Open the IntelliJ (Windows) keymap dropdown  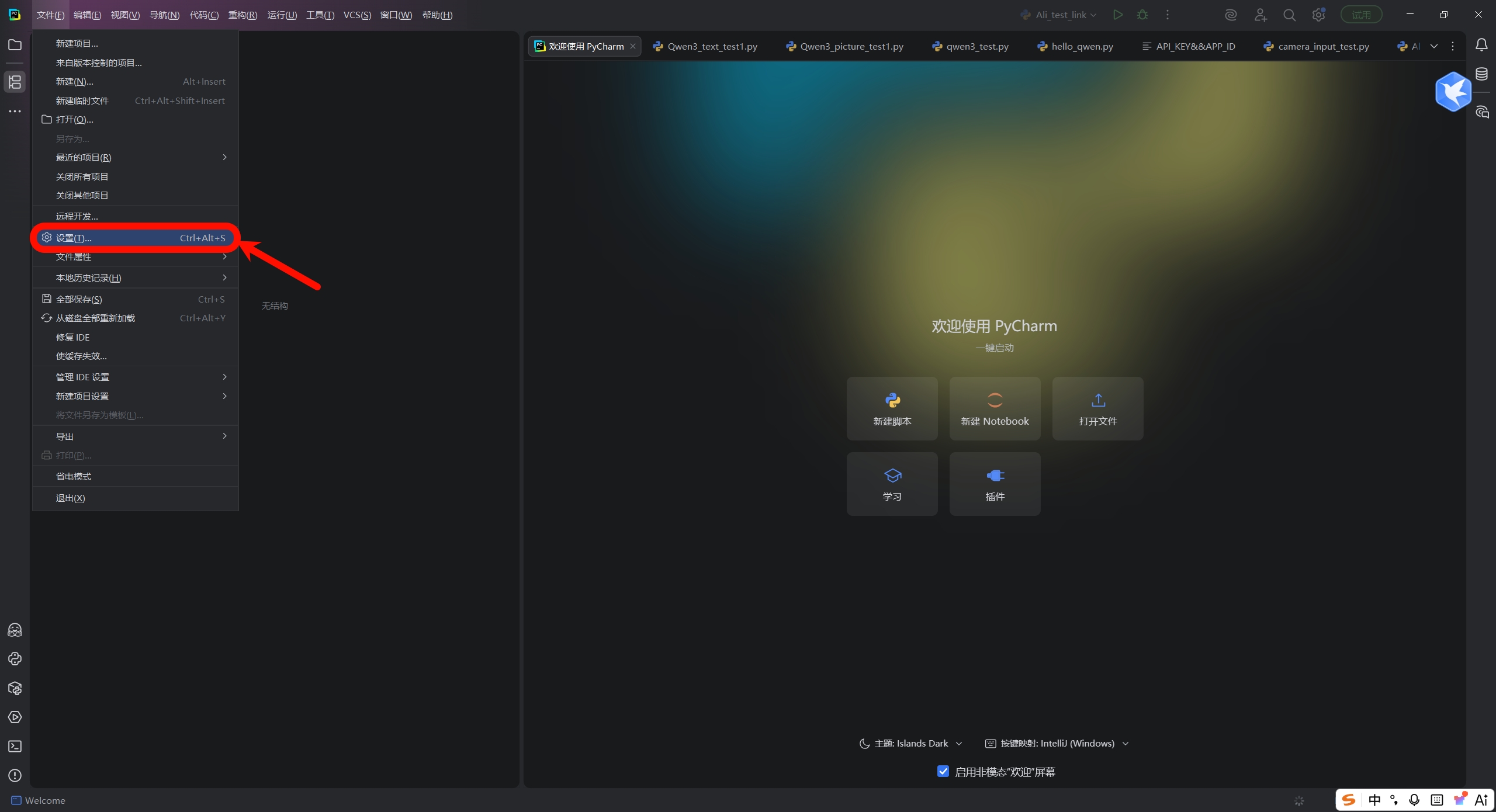[1057, 744]
